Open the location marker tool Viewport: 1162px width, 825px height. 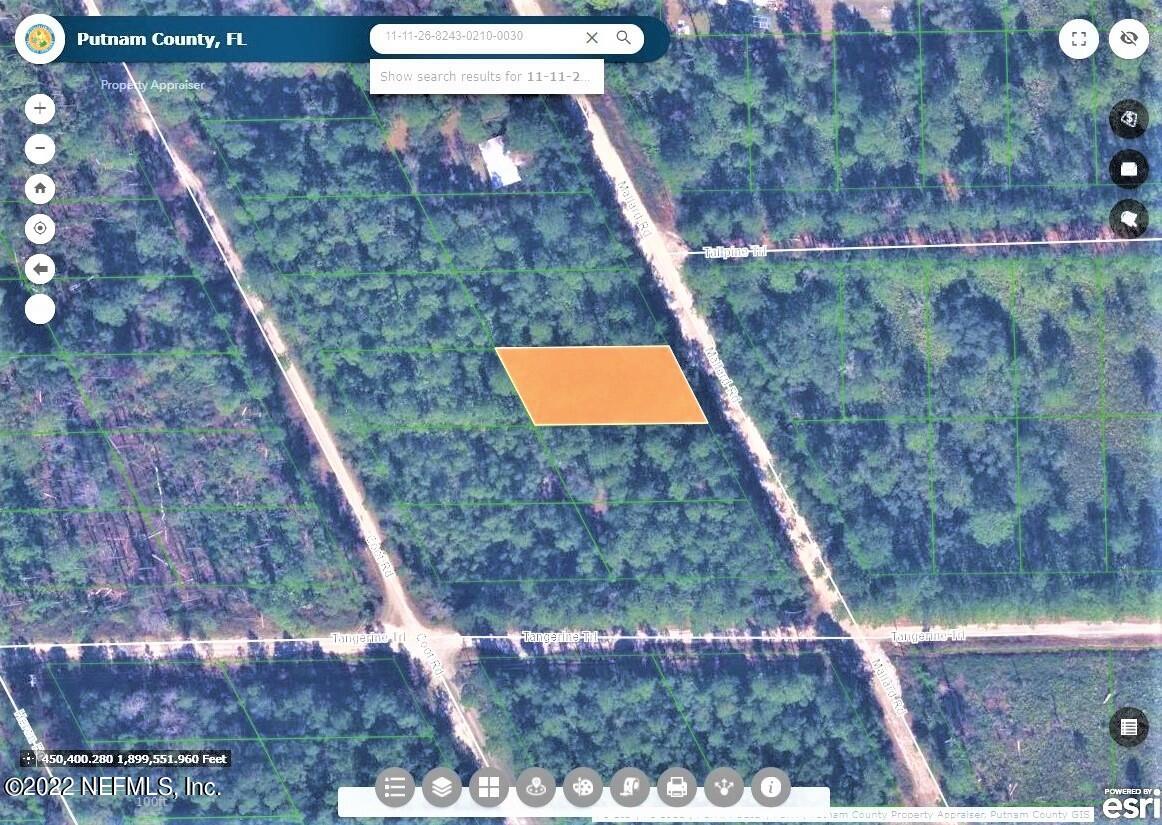536,787
